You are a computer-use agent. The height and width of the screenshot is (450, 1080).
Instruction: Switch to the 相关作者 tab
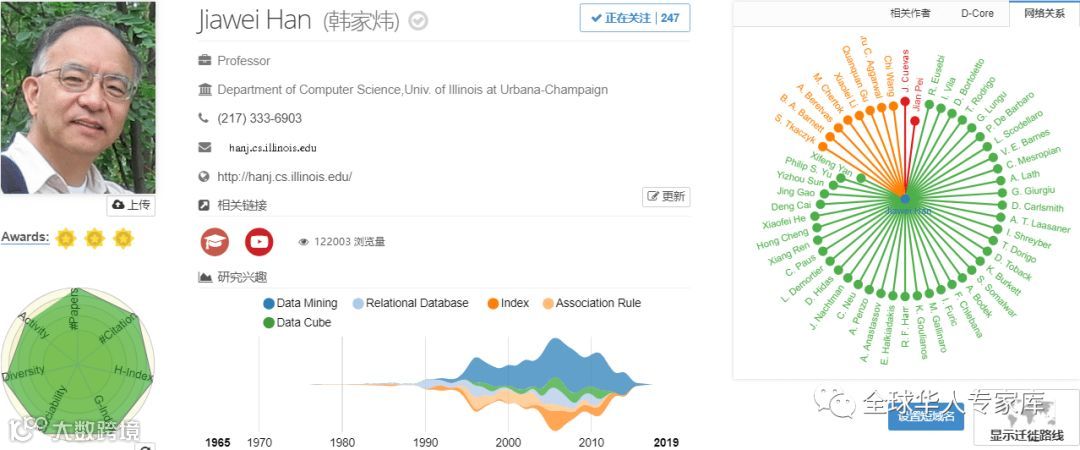coord(910,13)
